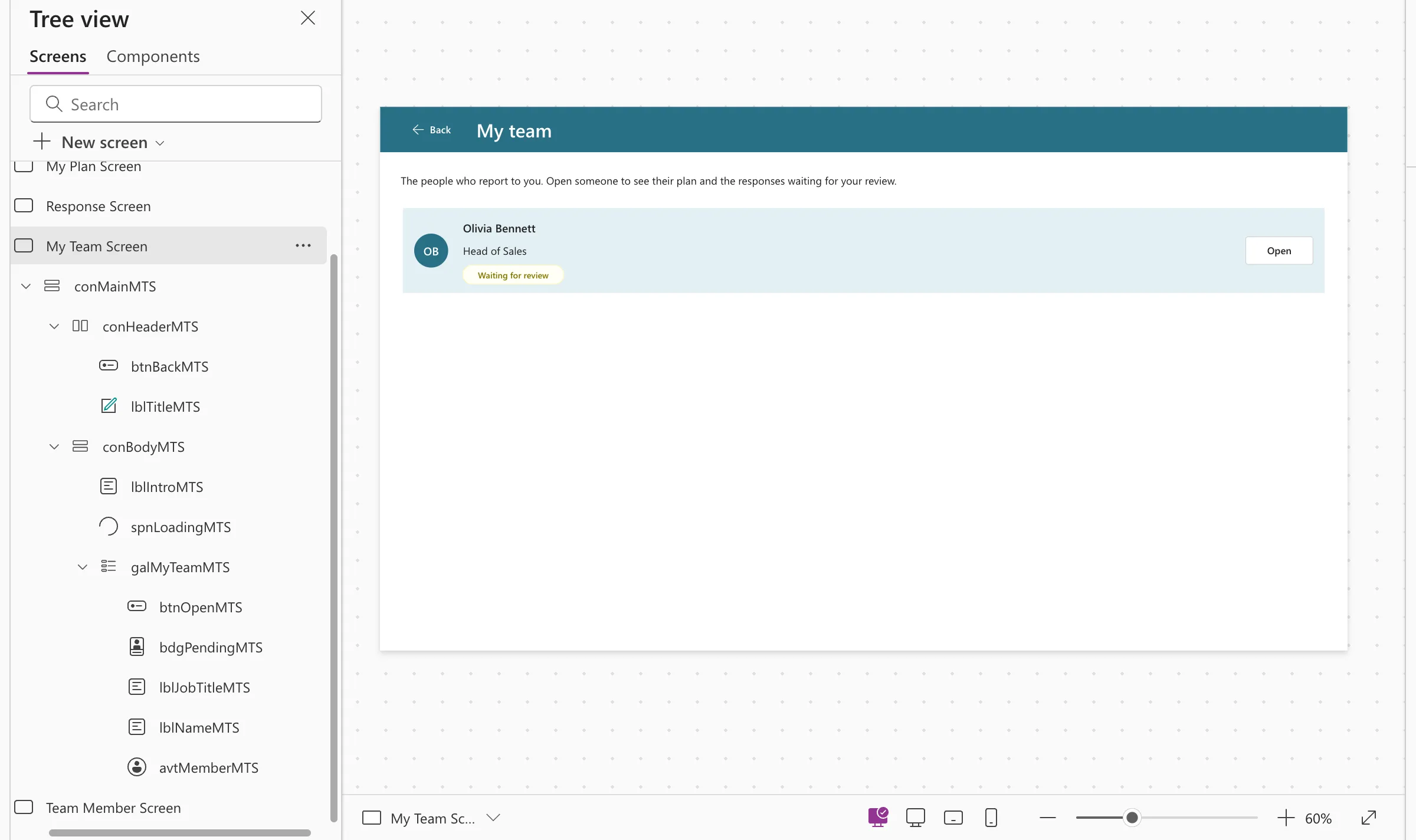Image resolution: width=1416 pixels, height=840 pixels.
Task: Select Team Member Screen in tree
Action: [x=113, y=808]
